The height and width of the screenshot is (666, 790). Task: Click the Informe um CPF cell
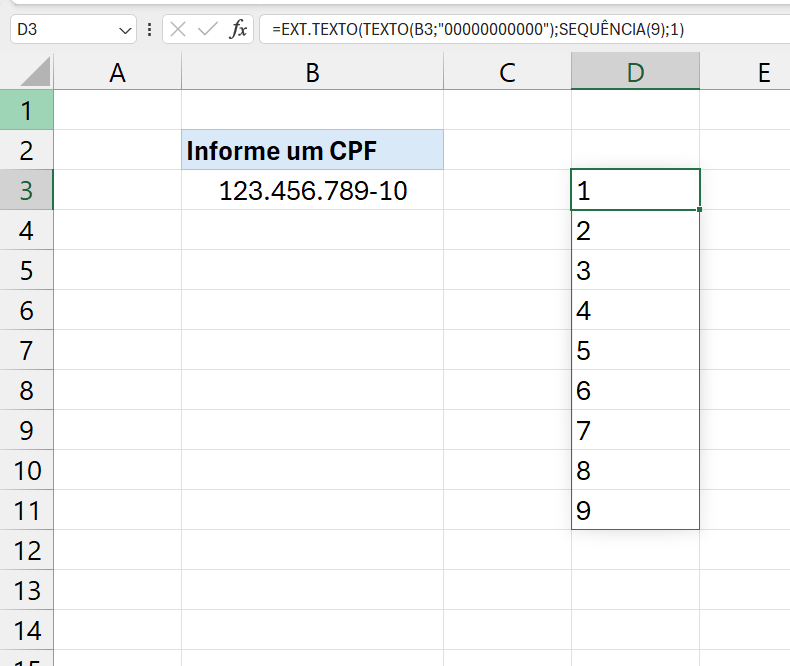[312, 151]
